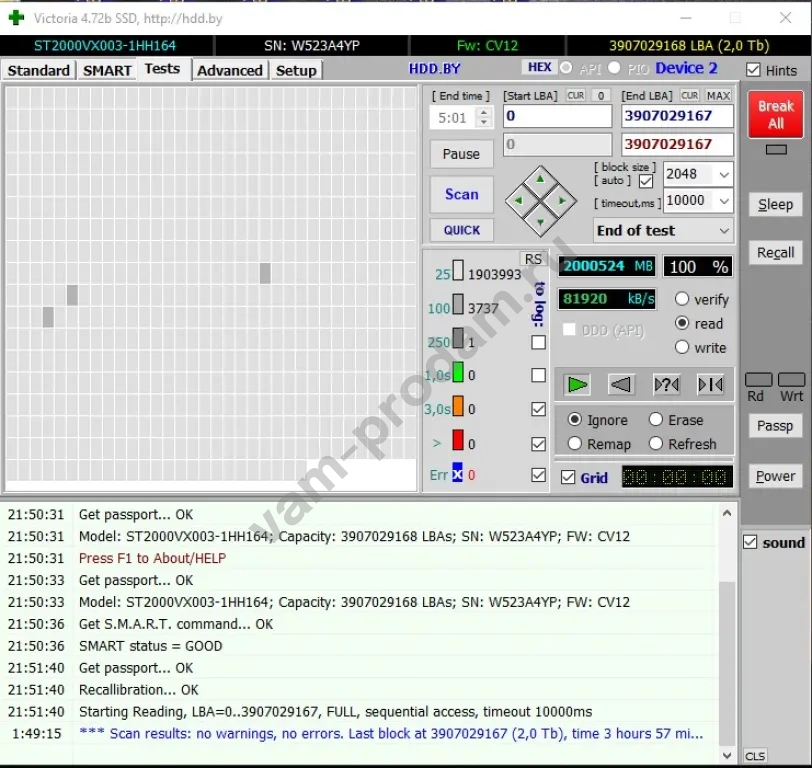This screenshot has width=812, height=768.
Task: Open the timeout 10000 dropdown
Action: (724, 201)
